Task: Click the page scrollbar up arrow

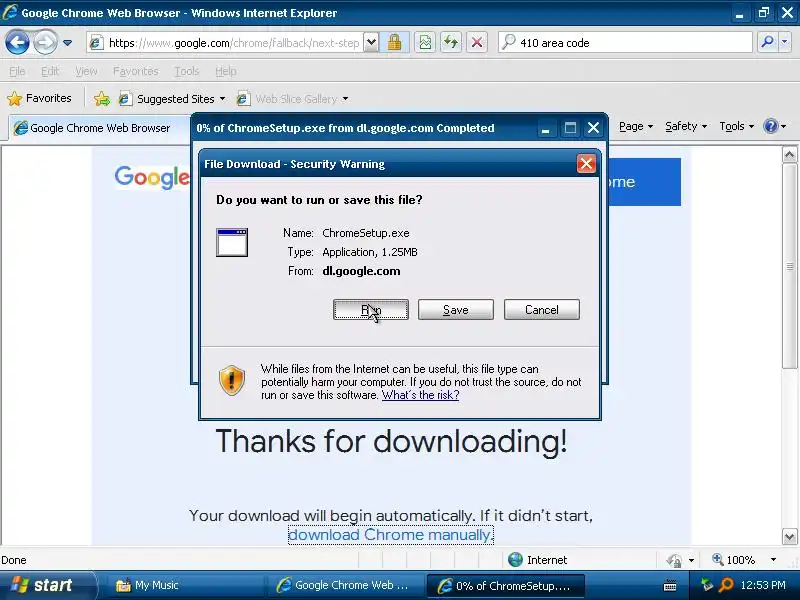Action: [x=789, y=155]
